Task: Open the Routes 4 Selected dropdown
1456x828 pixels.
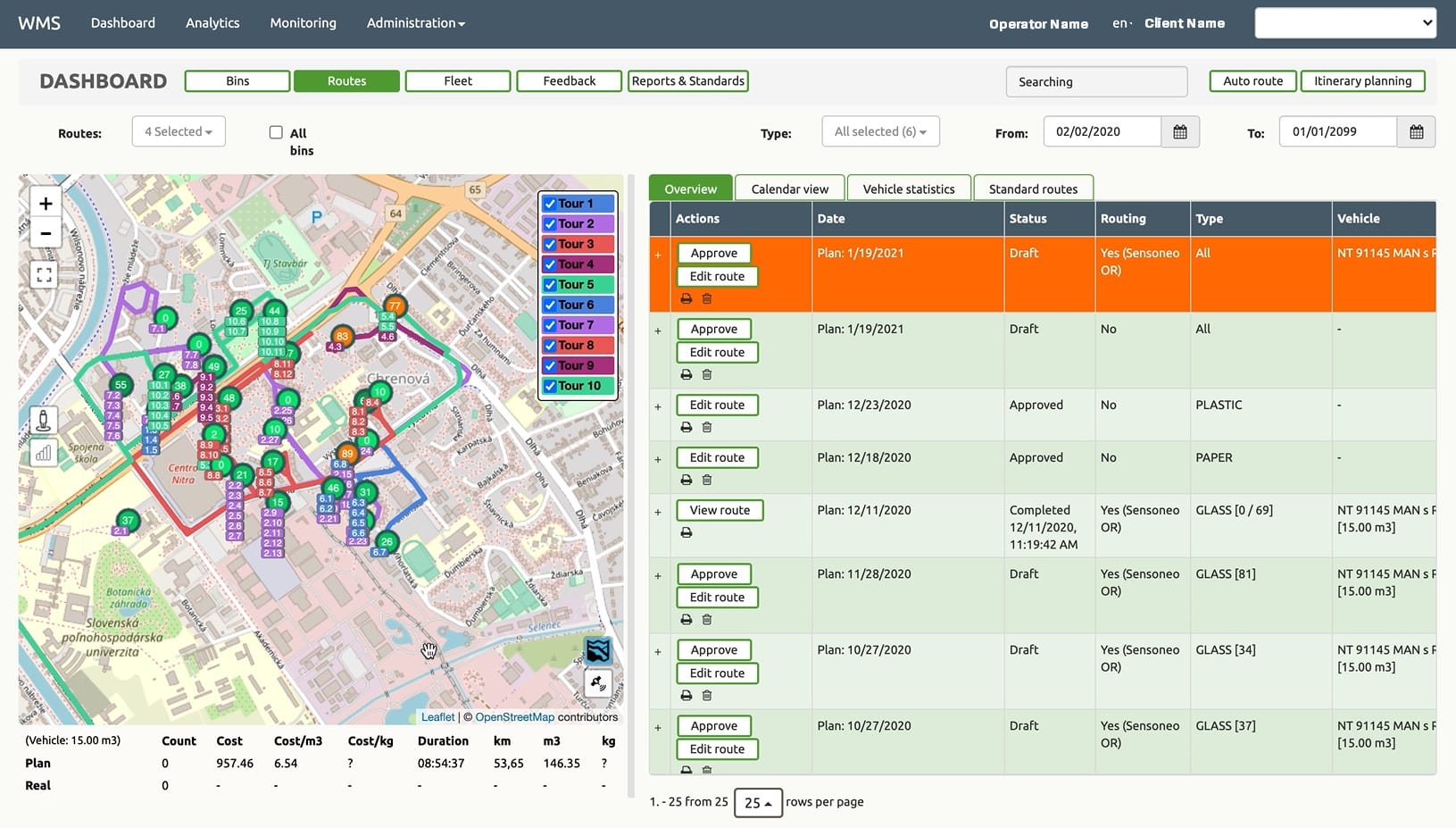Action: [x=179, y=131]
